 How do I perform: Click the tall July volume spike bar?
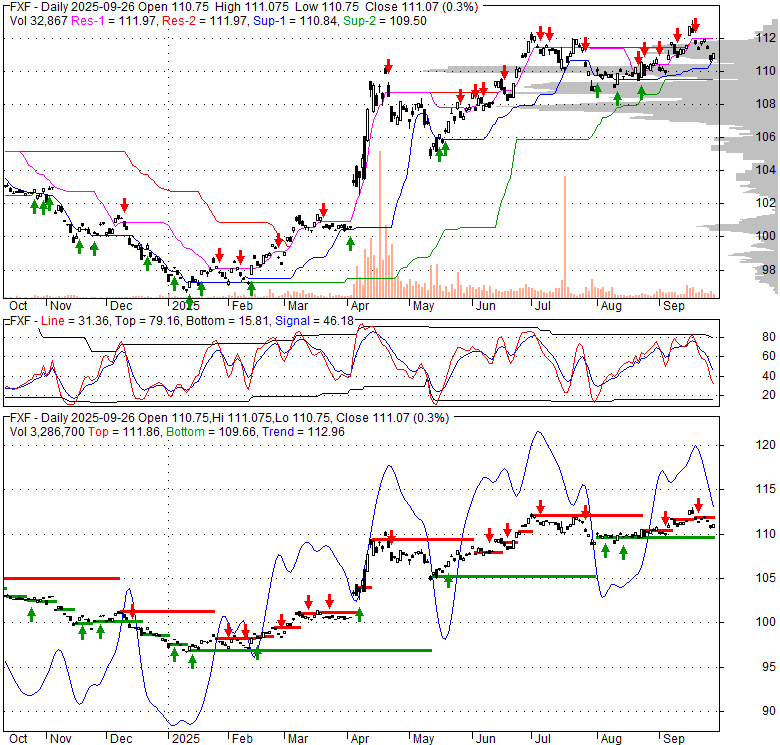(565, 237)
